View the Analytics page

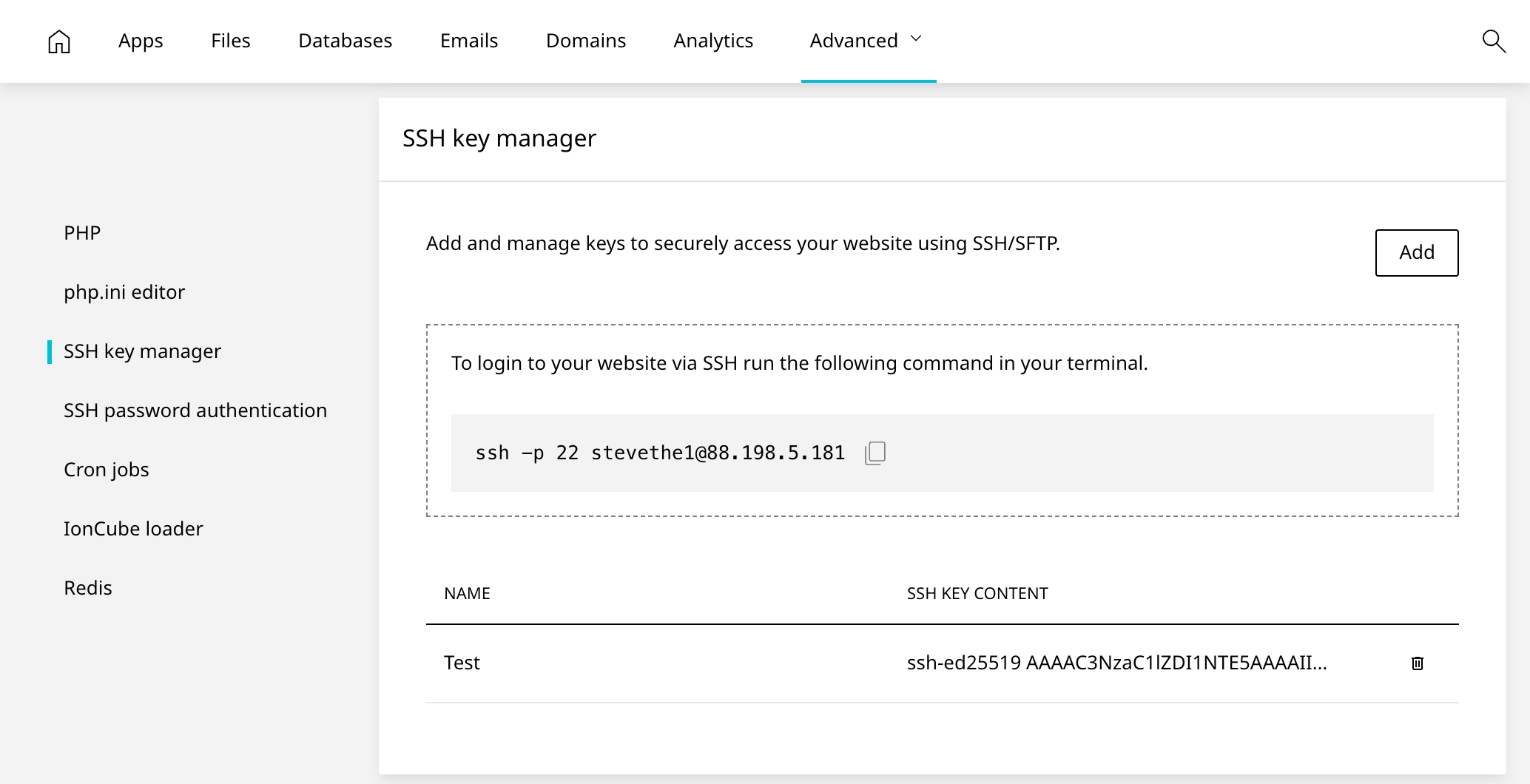(x=713, y=41)
